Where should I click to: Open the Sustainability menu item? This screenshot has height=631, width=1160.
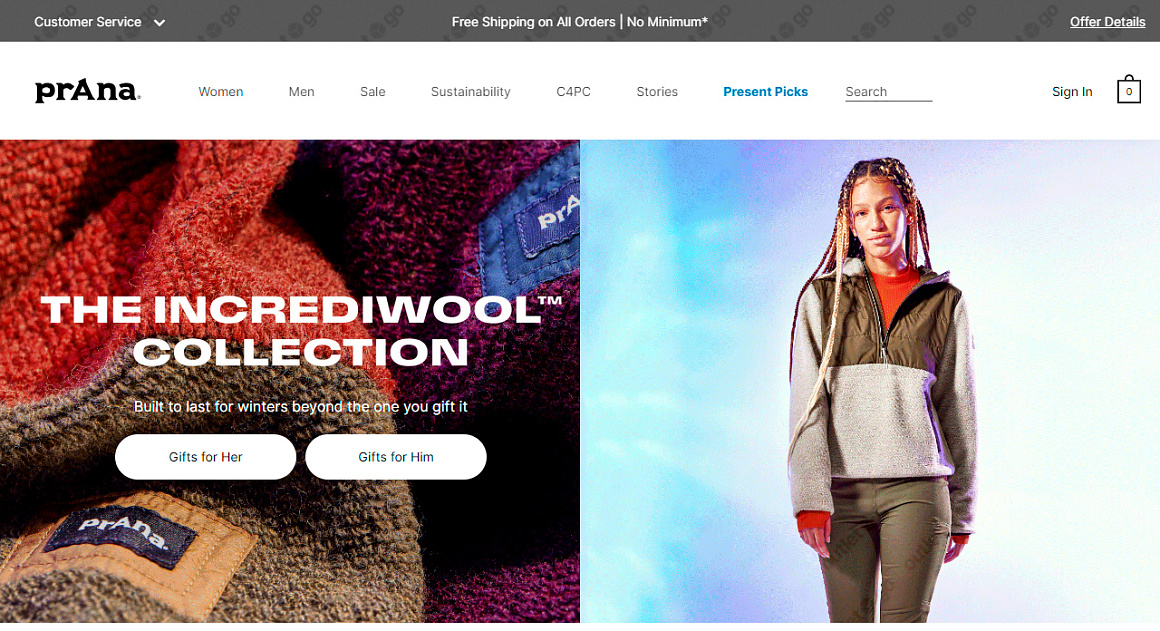pos(471,92)
